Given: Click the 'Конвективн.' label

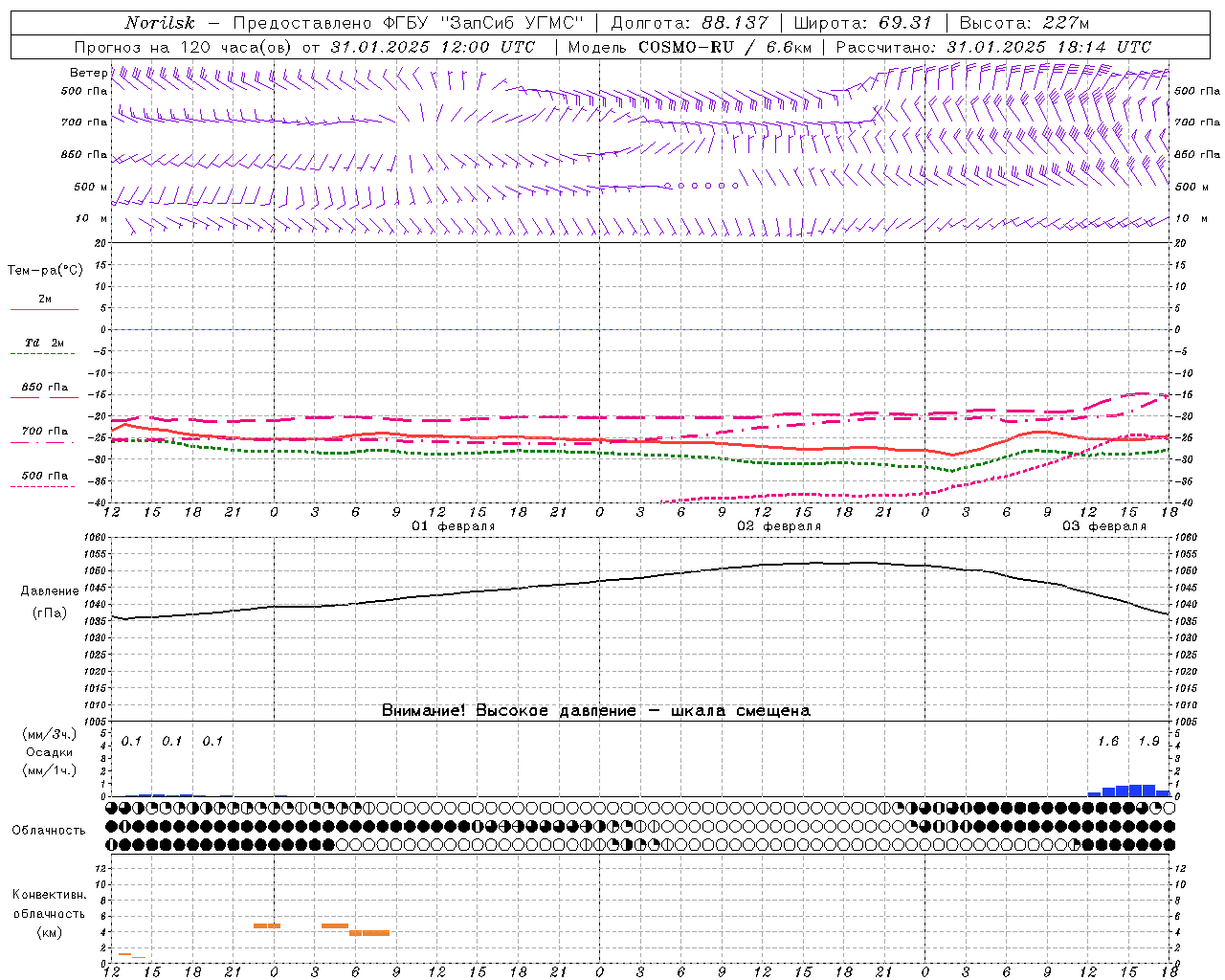Looking at the screenshot, I should pyautogui.click(x=50, y=895).
